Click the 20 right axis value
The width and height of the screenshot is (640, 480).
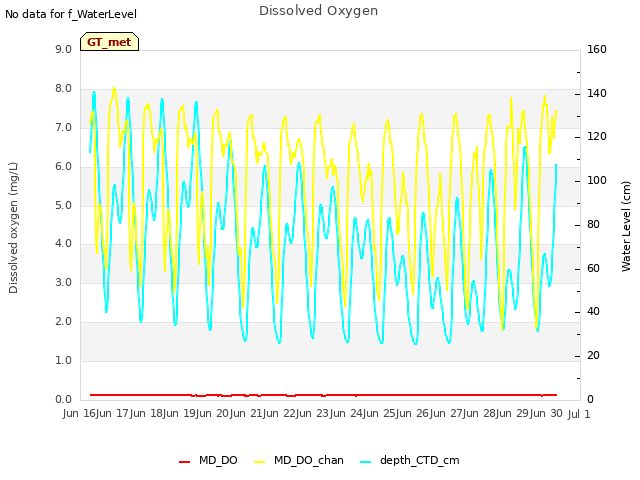[593, 356]
